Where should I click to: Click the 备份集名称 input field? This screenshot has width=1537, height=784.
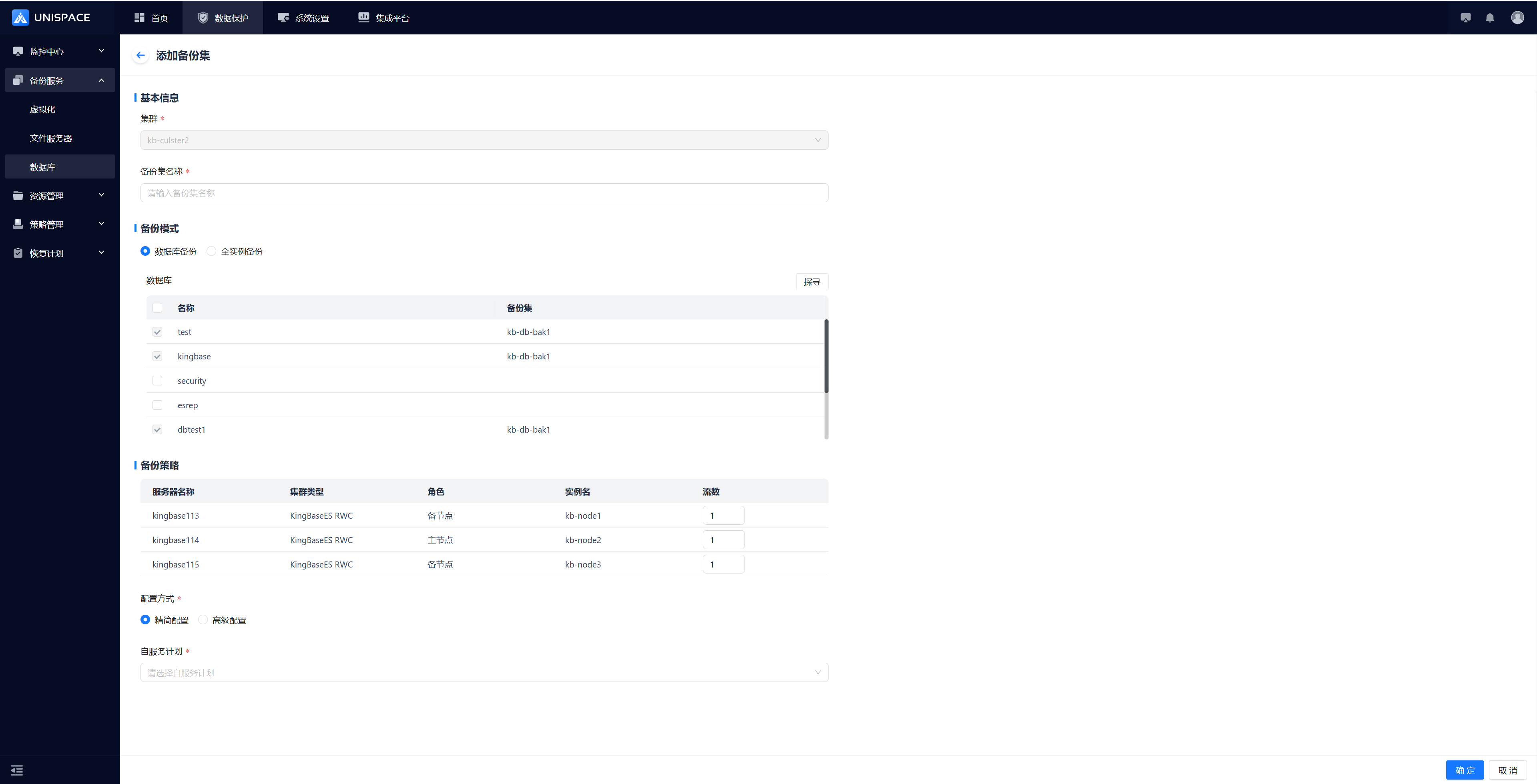pyautogui.click(x=483, y=193)
